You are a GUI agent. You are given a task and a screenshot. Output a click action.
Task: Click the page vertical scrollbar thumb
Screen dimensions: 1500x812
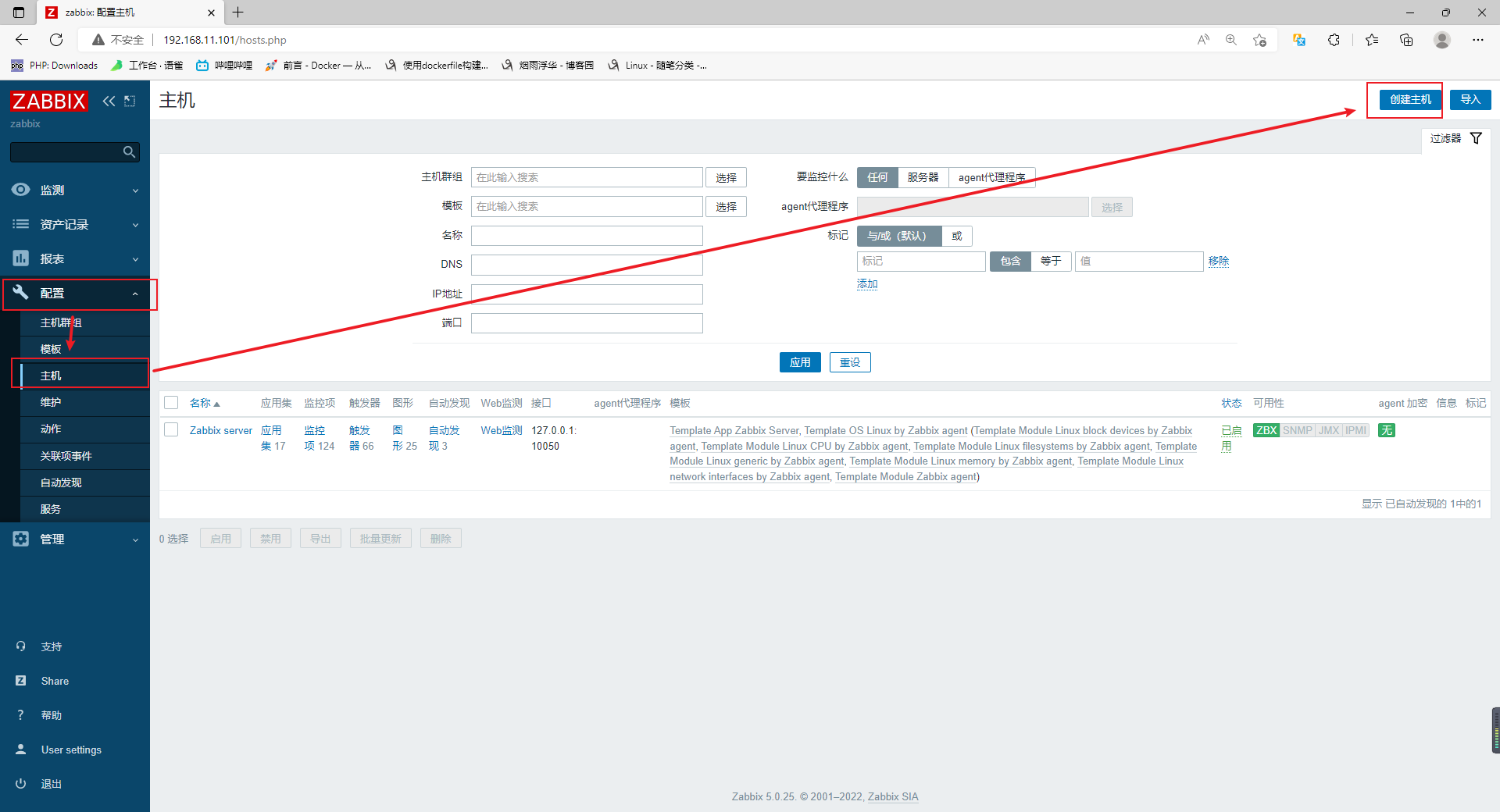[1495, 730]
